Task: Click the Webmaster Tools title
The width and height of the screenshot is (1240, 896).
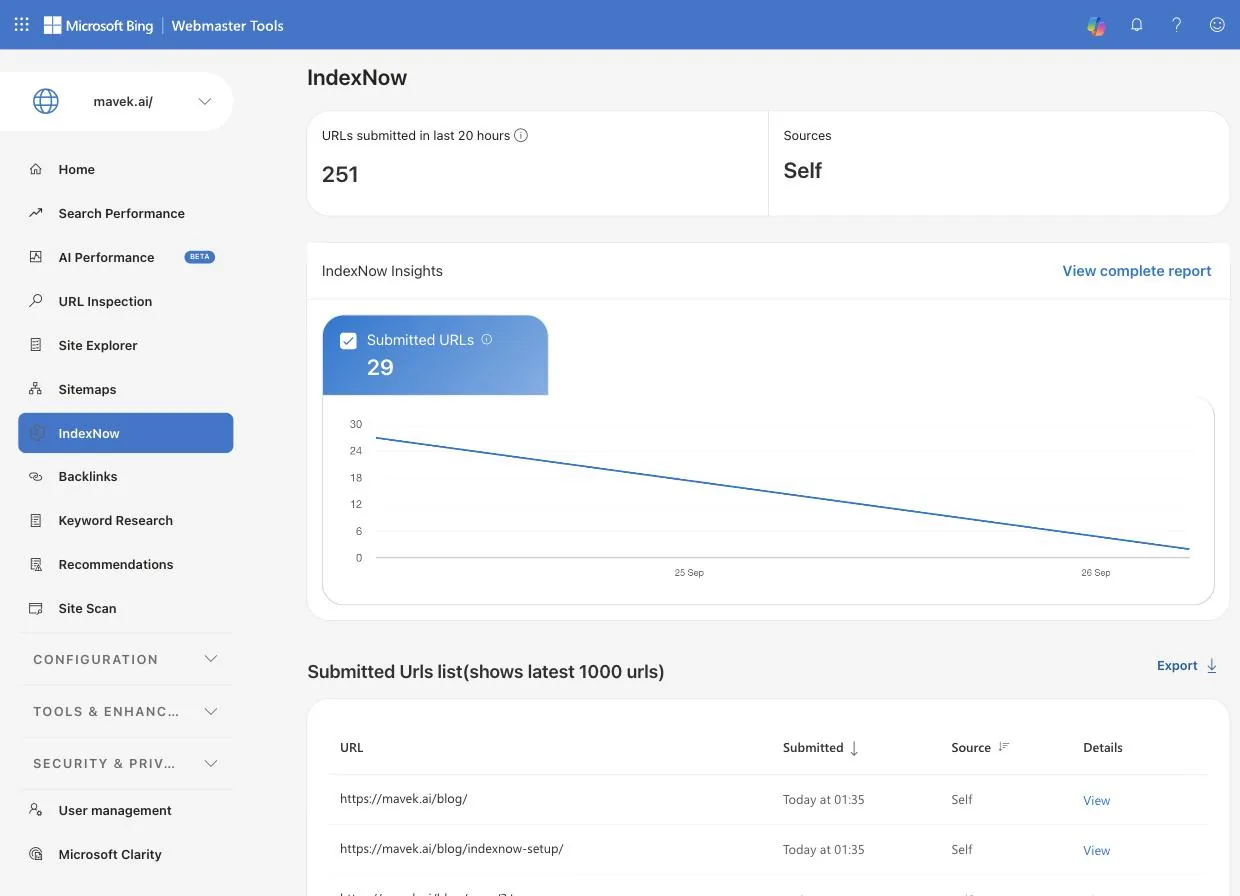Action: pos(228,26)
